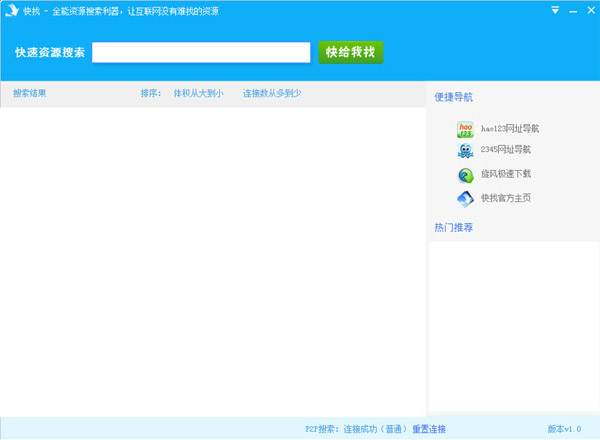Screen dimensions: 600x440
Task: Open the hao123 navigation icon
Action: (465, 129)
